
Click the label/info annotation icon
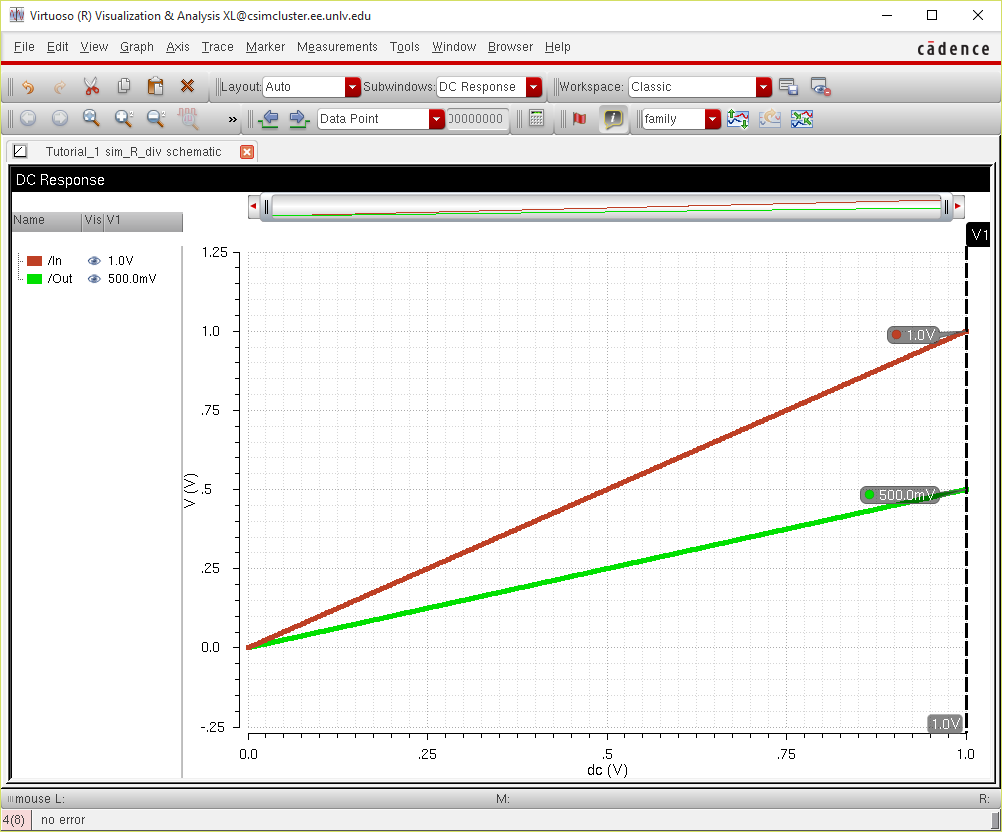pos(612,119)
